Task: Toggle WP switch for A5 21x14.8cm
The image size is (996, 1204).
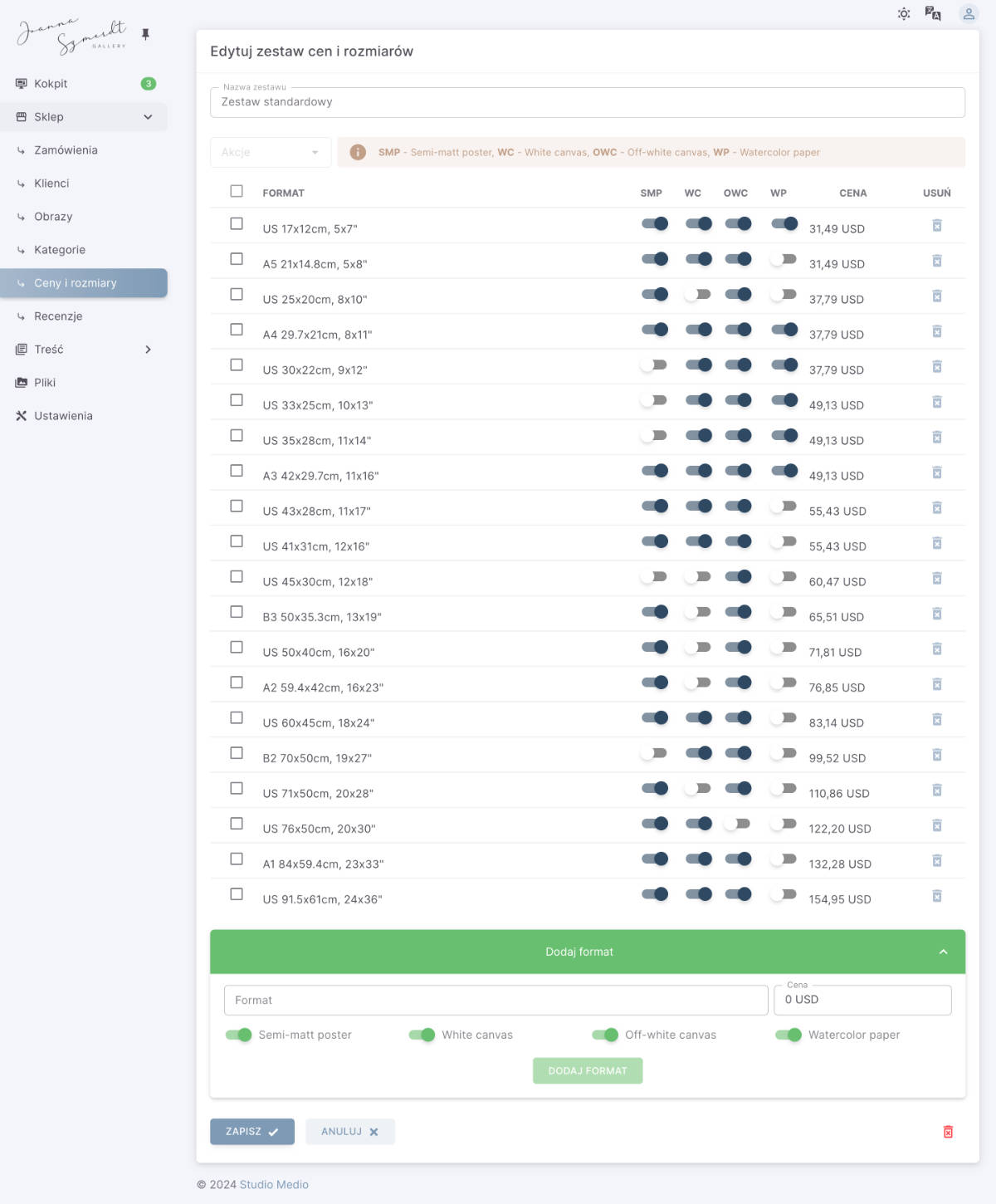Action: (784, 259)
